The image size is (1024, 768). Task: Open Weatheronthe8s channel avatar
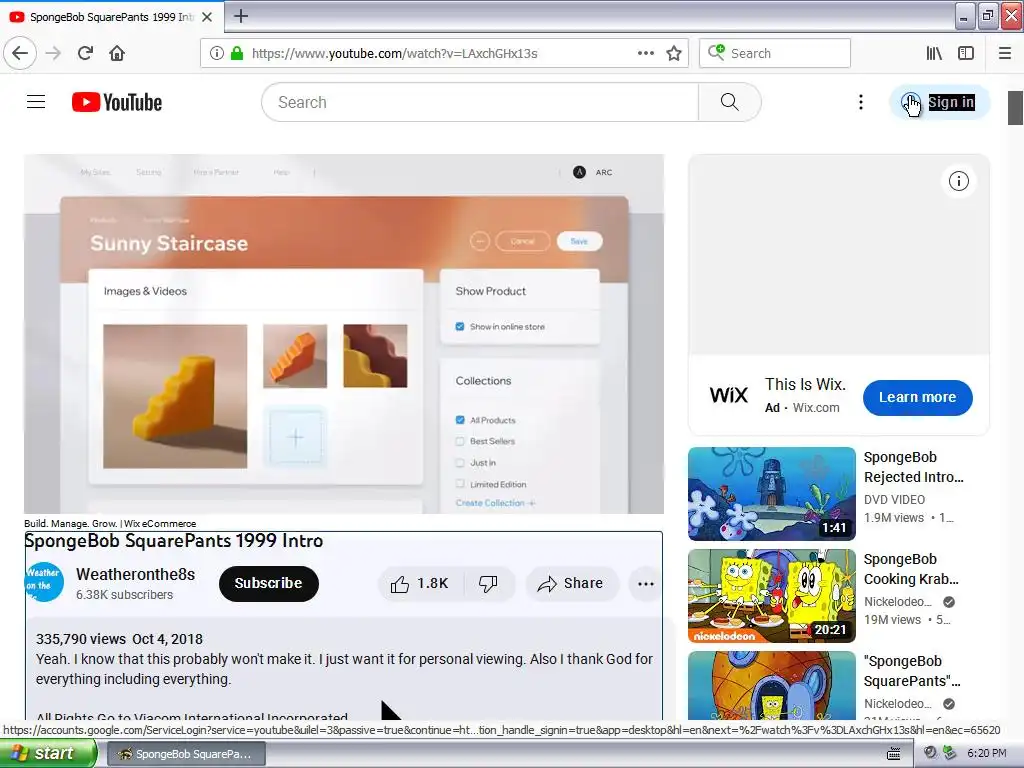tap(44, 582)
